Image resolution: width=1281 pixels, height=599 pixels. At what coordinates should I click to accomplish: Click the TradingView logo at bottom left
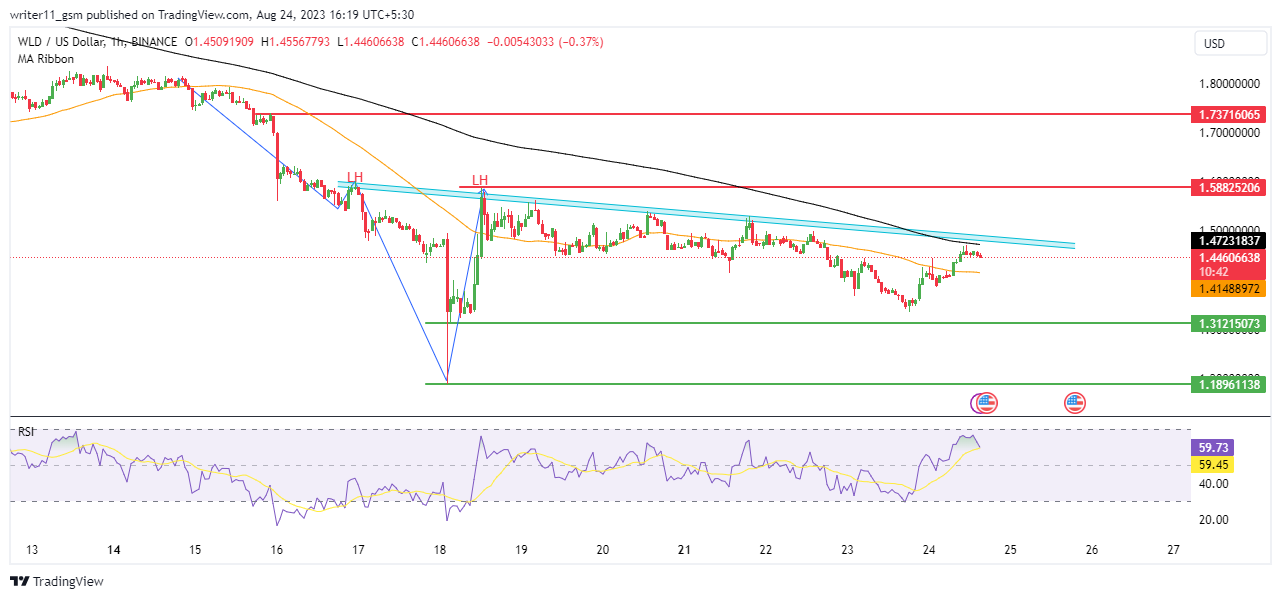[57, 581]
